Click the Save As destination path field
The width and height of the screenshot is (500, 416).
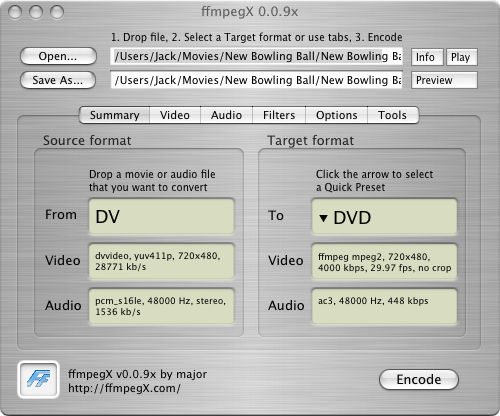[256, 80]
